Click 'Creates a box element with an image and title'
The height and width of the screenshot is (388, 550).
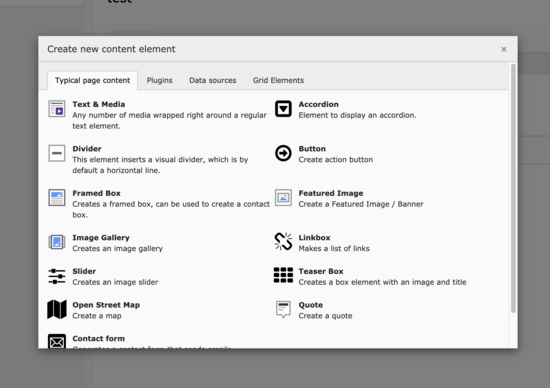click(x=382, y=282)
